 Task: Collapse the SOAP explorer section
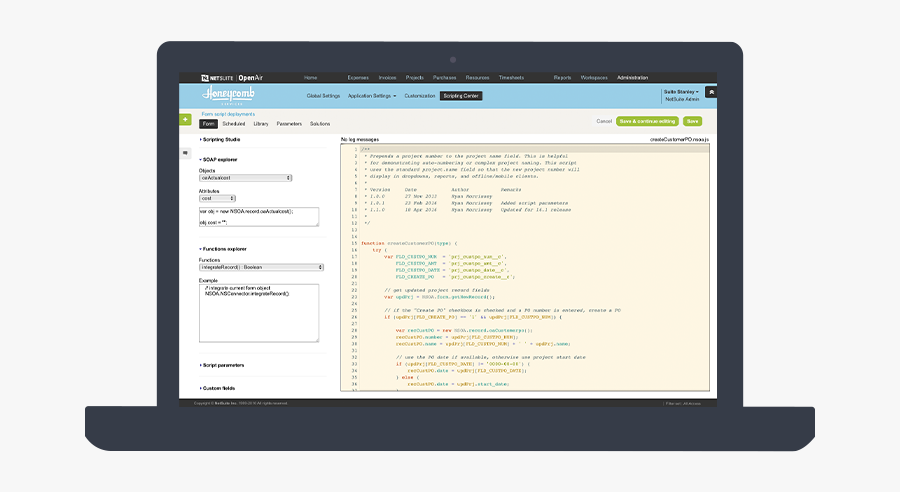pos(219,159)
